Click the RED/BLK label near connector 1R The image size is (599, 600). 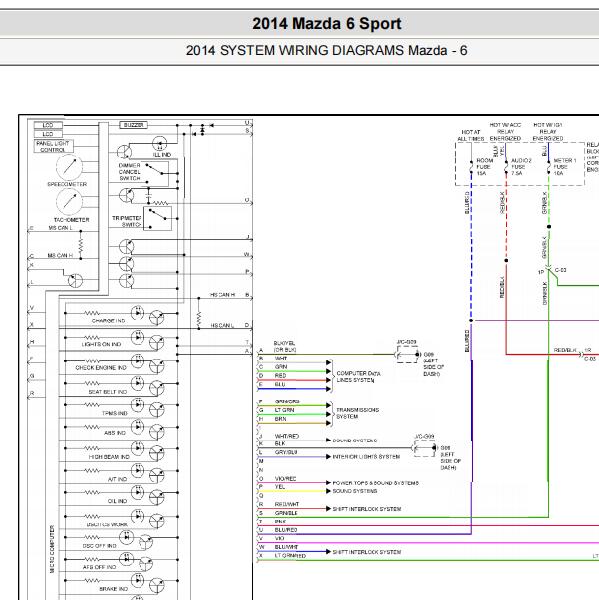(565, 350)
